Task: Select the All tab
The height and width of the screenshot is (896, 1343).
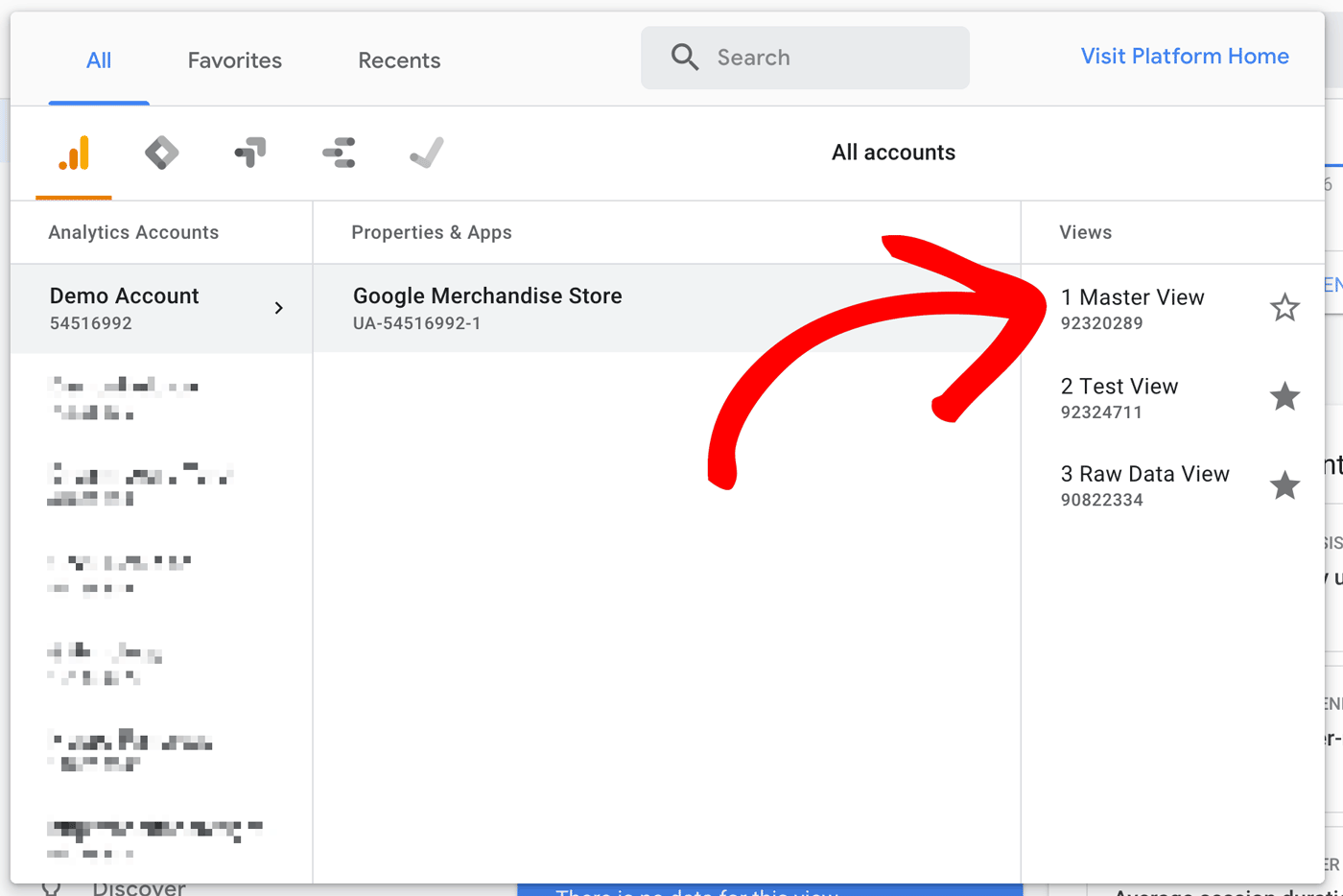Action: point(99,59)
